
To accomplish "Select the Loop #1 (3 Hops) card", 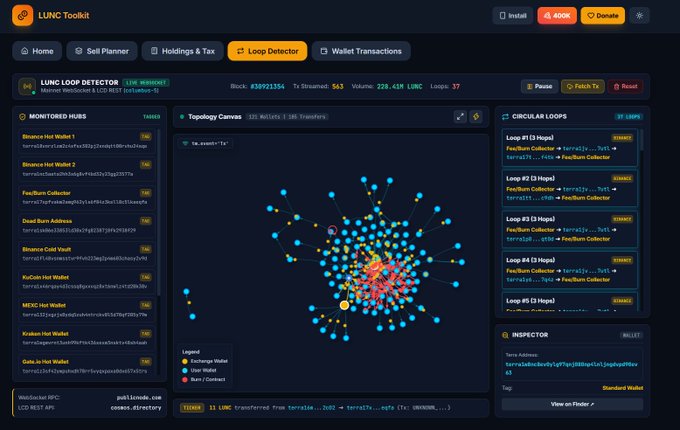I will 569,147.
